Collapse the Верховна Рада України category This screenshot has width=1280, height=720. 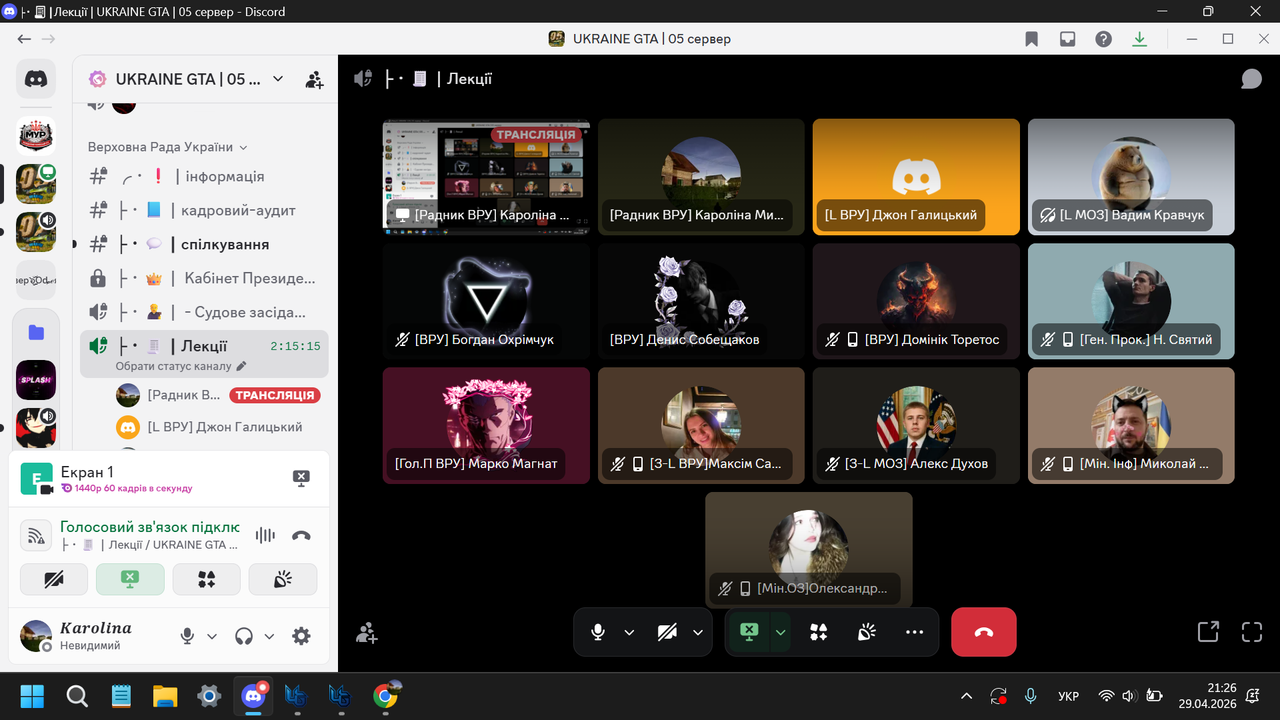[167, 147]
